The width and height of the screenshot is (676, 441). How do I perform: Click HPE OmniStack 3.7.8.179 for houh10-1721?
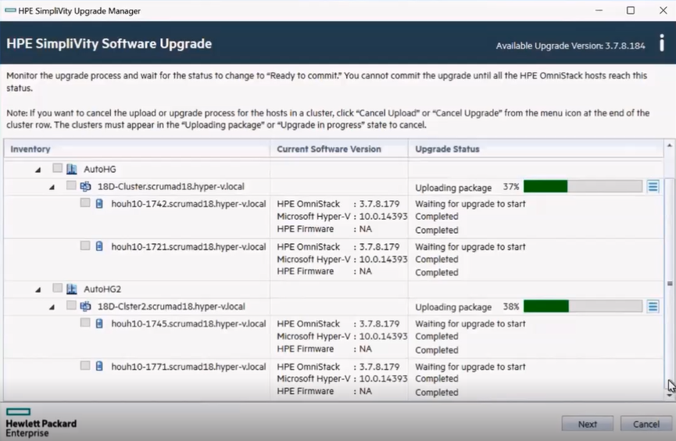click(x=338, y=247)
